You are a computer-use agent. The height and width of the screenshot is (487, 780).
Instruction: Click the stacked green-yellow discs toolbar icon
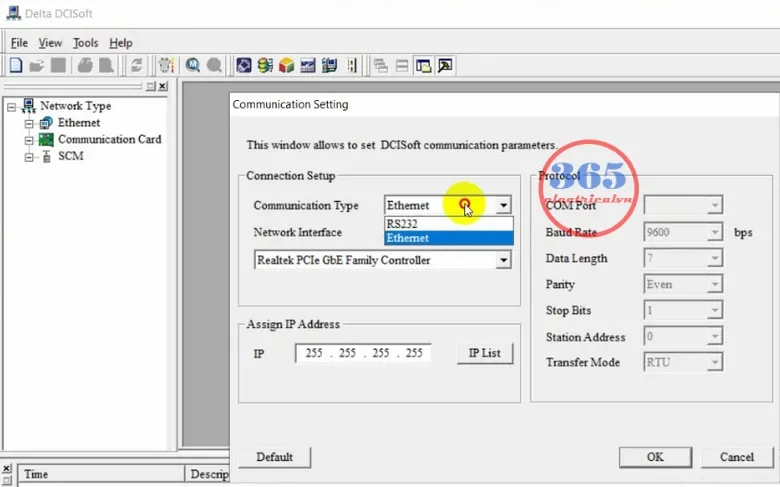point(265,65)
